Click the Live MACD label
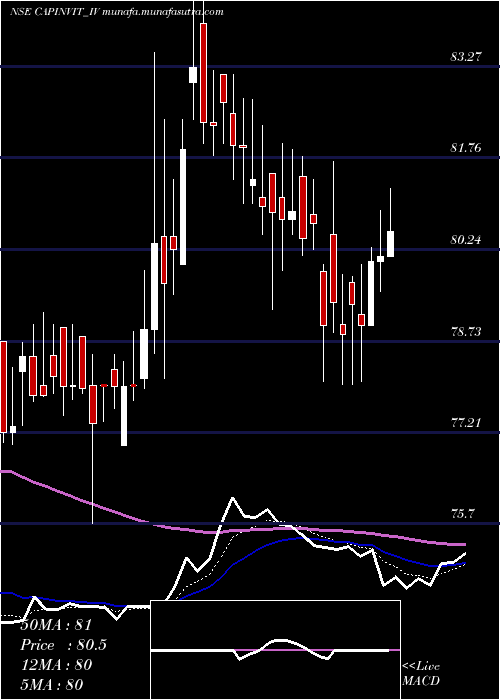The image size is (500, 700). click(421, 674)
